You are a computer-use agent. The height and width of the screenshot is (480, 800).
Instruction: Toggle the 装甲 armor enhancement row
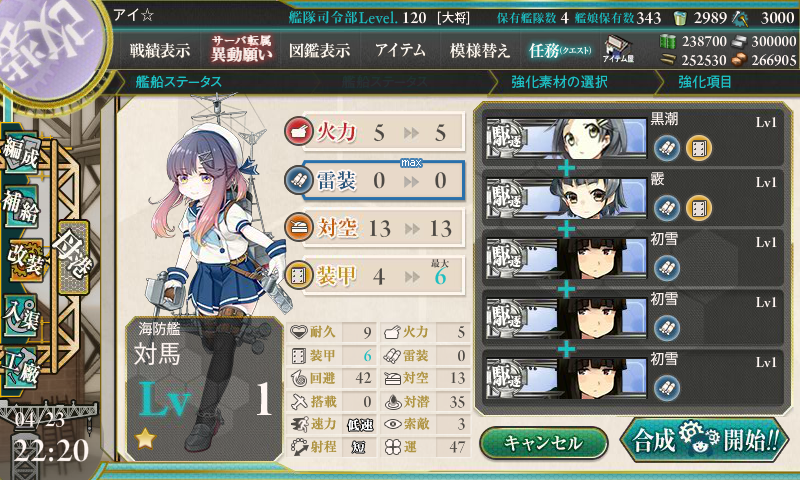click(x=374, y=276)
